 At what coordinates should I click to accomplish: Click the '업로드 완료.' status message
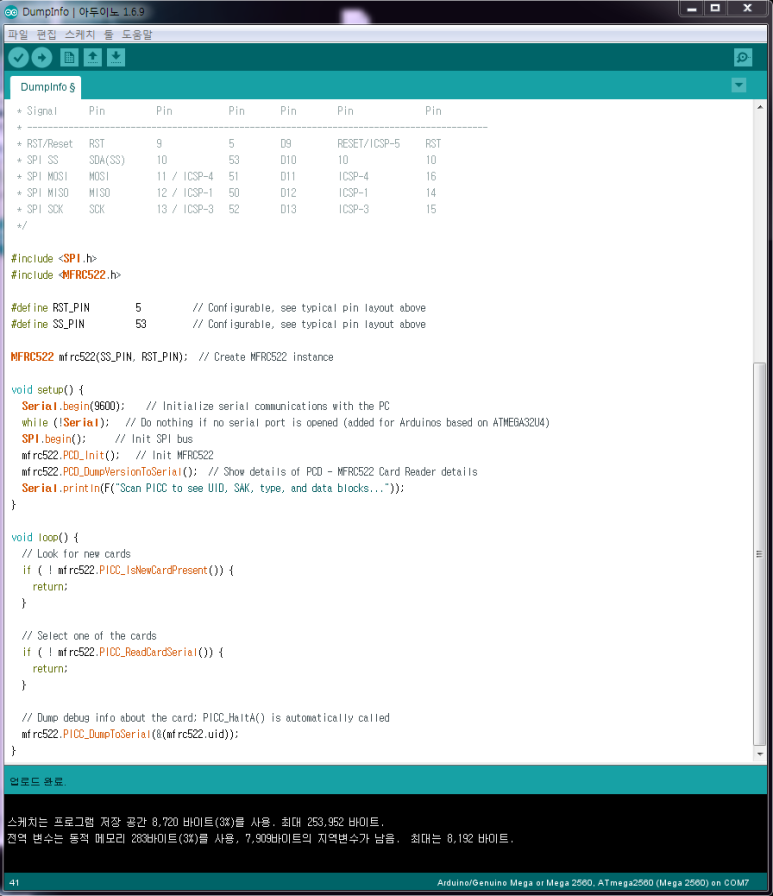tap(38, 781)
